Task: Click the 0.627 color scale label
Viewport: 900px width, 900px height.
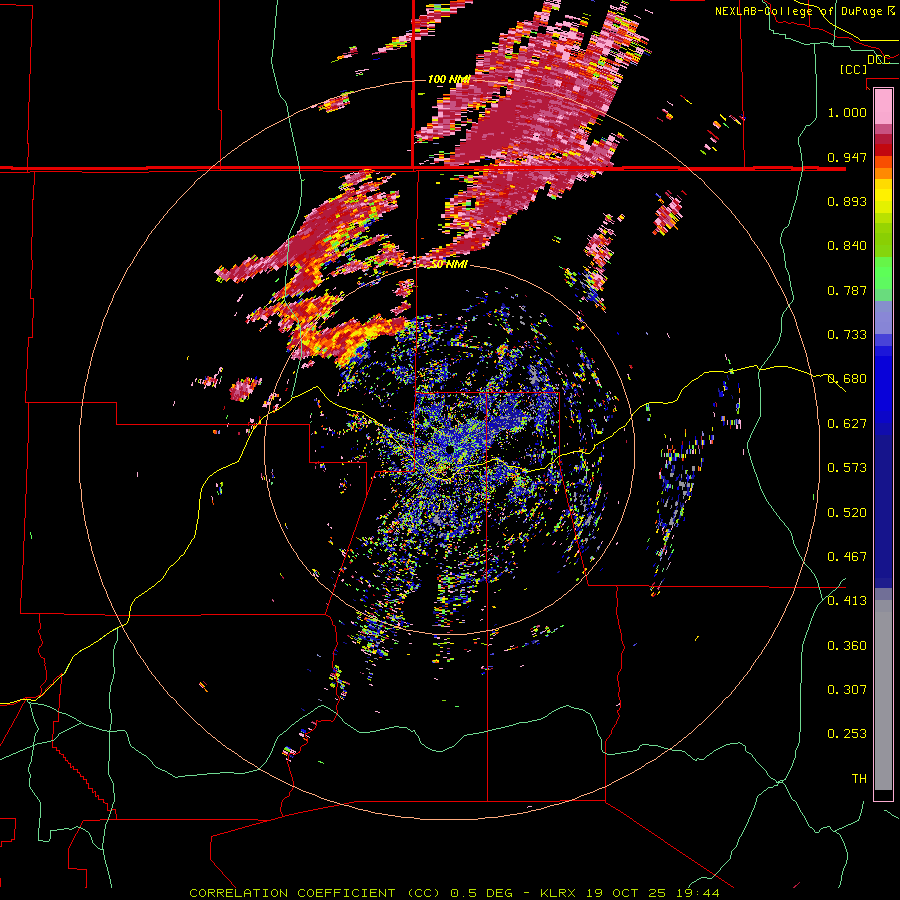Action: (847, 424)
